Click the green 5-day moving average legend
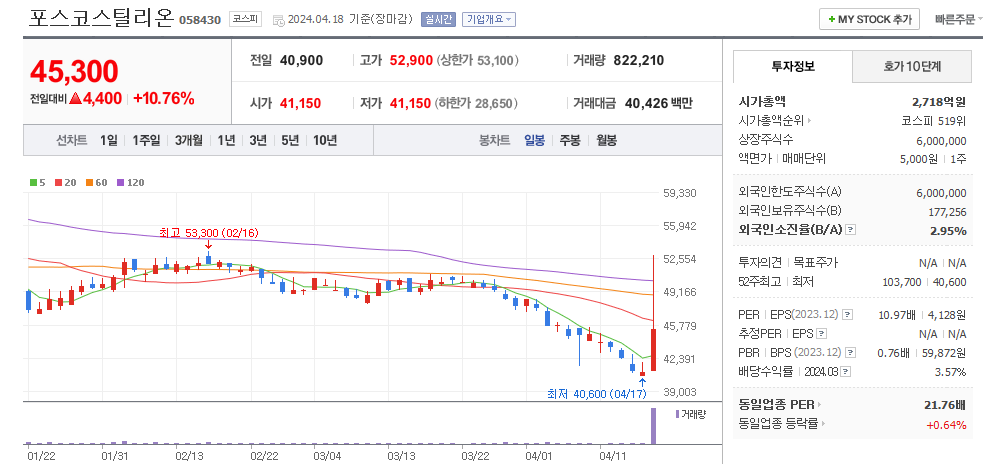Screen dimensions: 995x464 pos(37,183)
